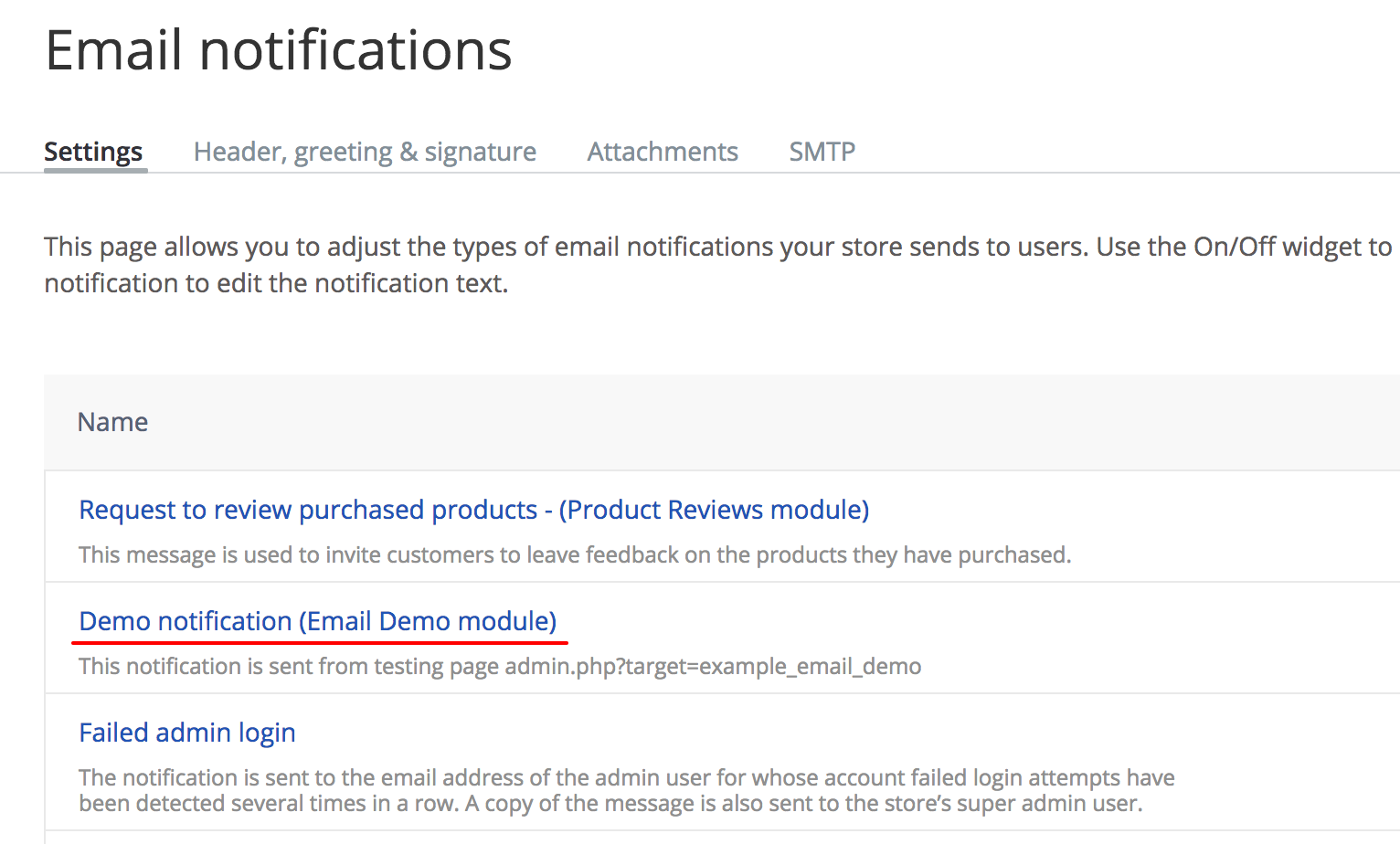
Task: Open the admin failed login attempts email
Action: pyautogui.click(x=186, y=732)
